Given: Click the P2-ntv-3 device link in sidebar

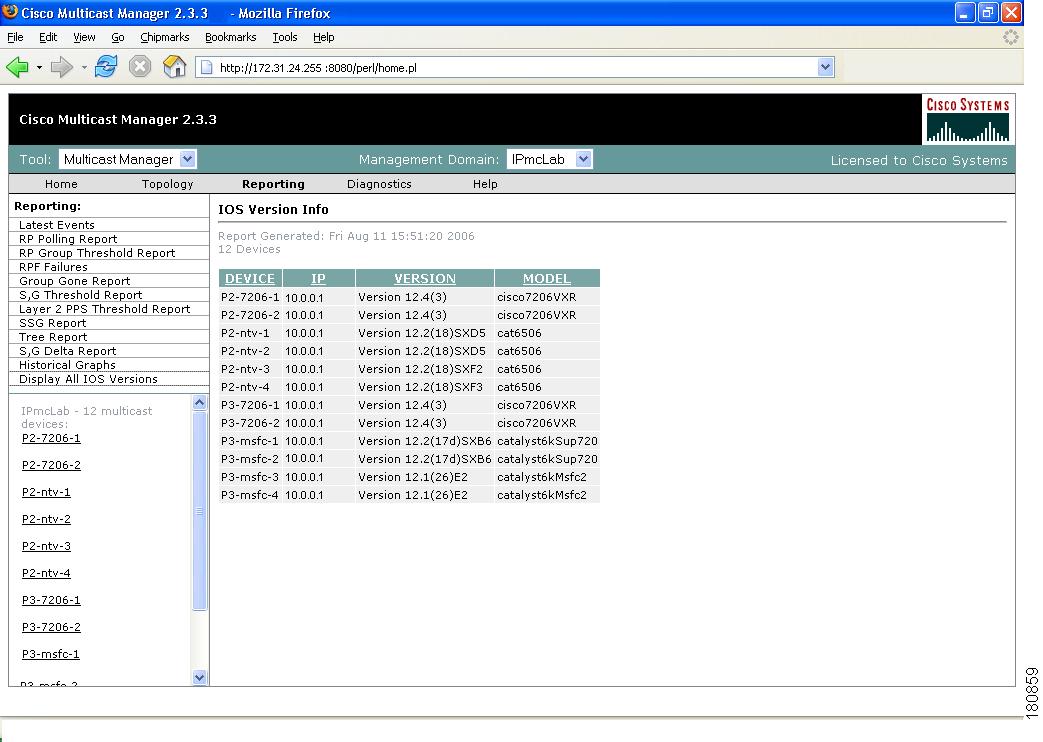Looking at the screenshot, I should pos(46,546).
